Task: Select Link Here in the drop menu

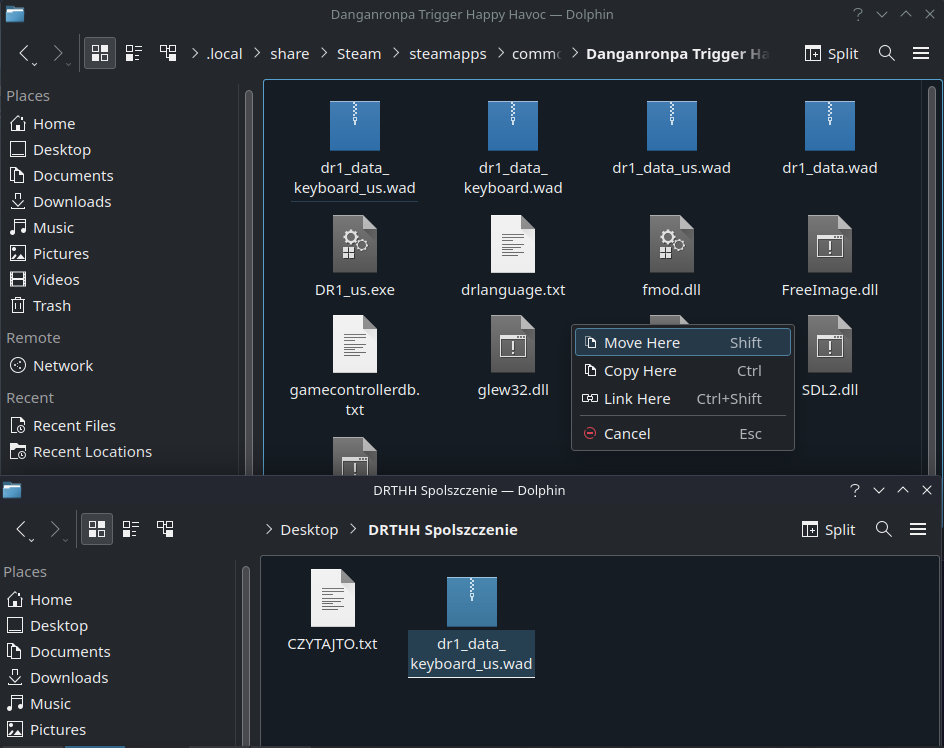Action: 683,398
